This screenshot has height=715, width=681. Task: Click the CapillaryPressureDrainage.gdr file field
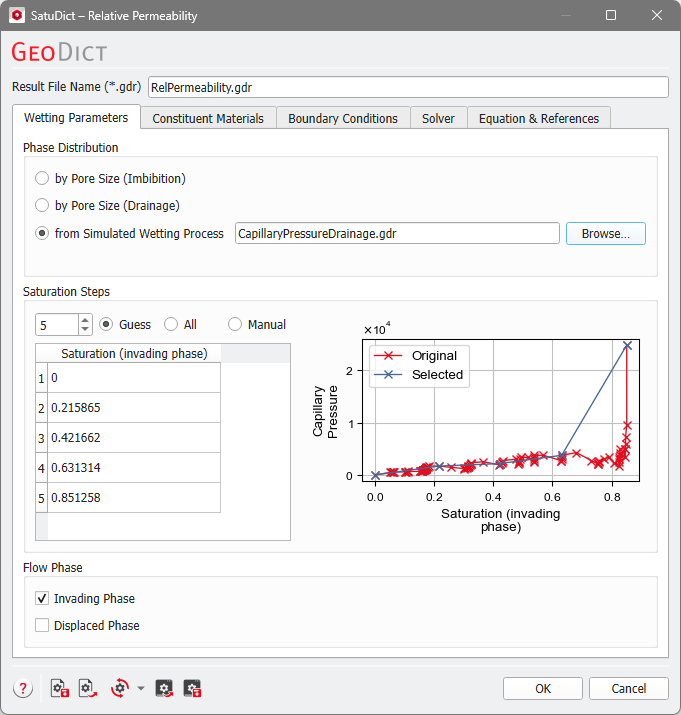pyautogui.click(x=397, y=233)
